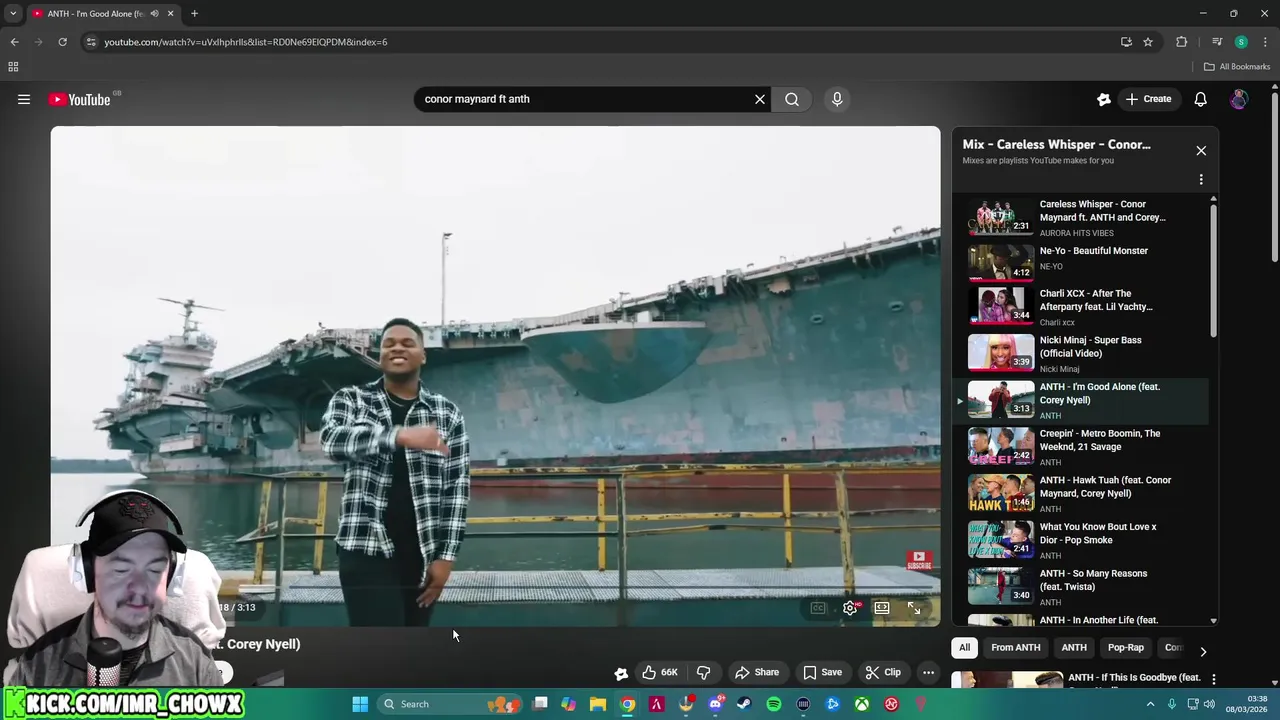The width and height of the screenshot is (1280, 720).
Task: Bookmark this page with star
Action: (1148, 42)
